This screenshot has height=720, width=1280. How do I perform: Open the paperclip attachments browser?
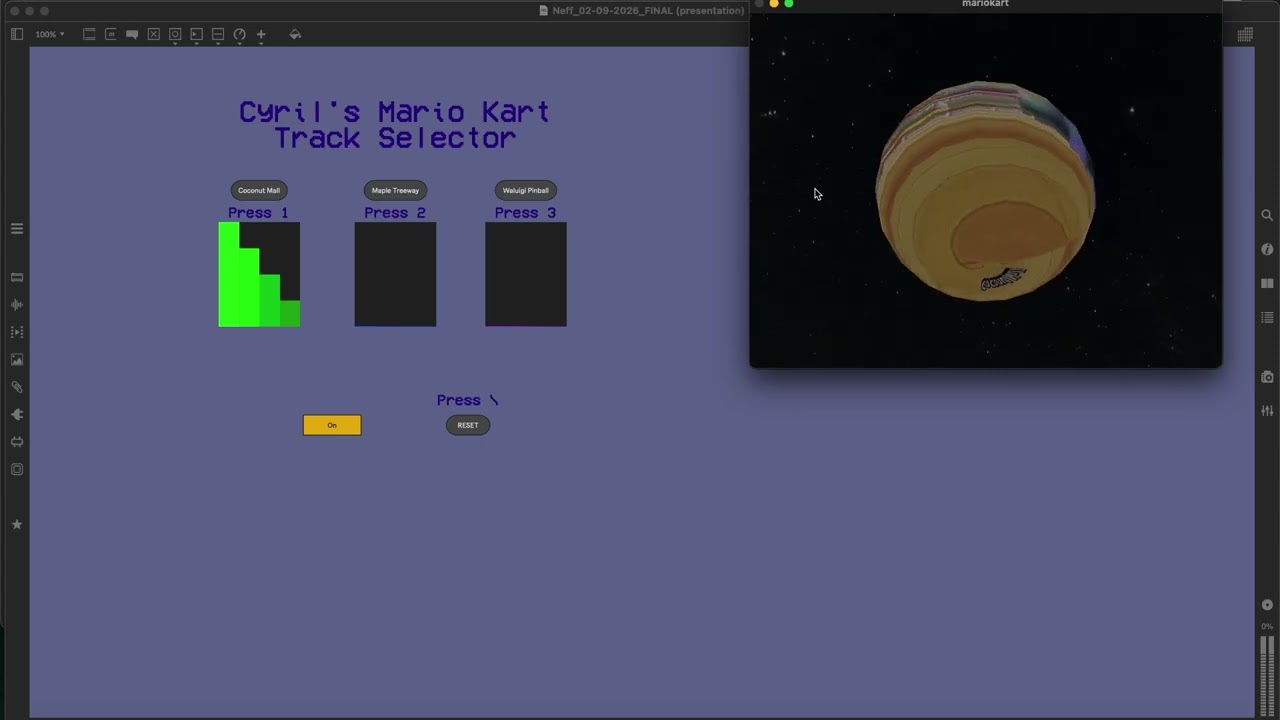(17, 387)
